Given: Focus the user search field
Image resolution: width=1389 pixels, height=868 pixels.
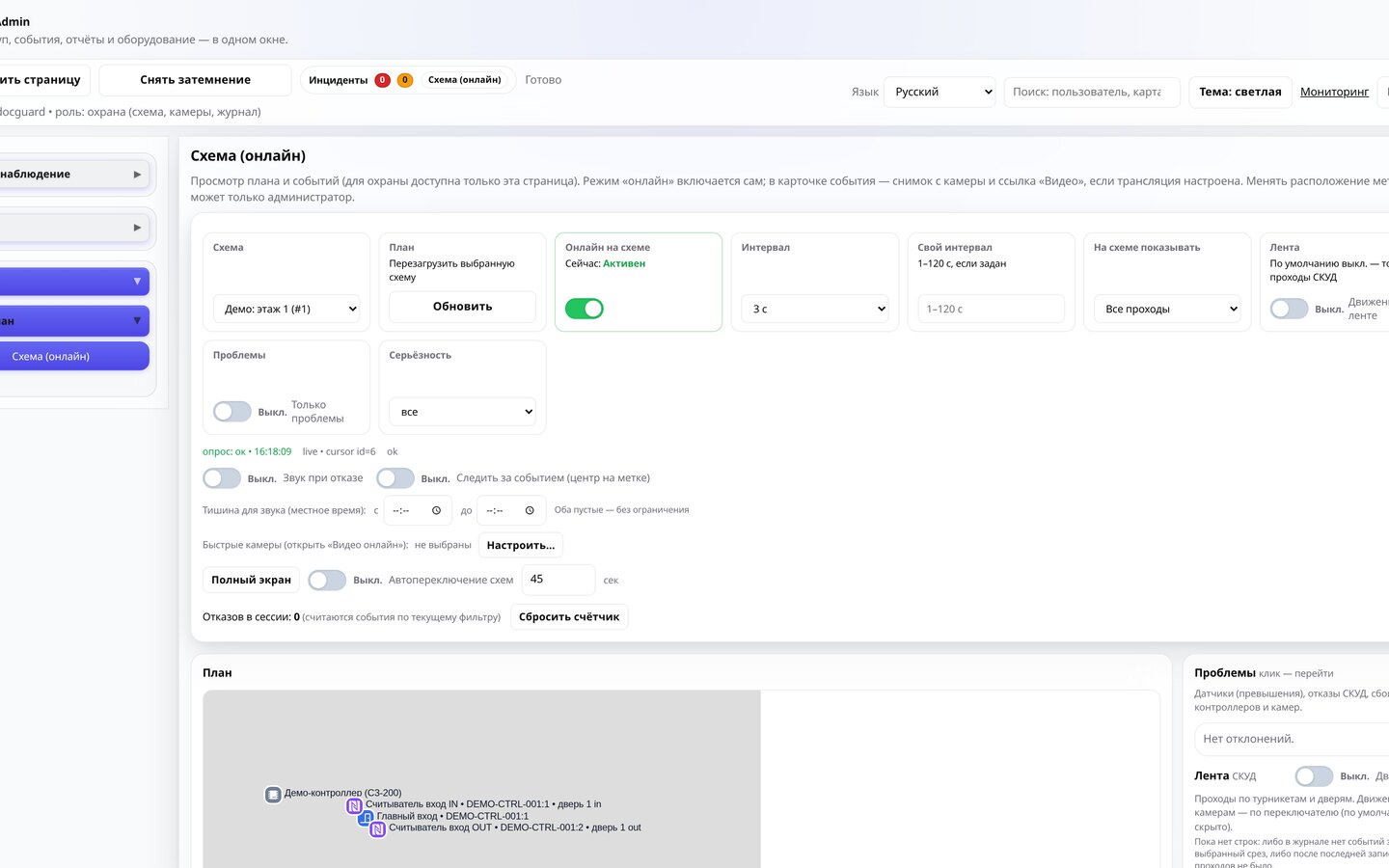Looking at the screenshot, I should point(1092,92).
